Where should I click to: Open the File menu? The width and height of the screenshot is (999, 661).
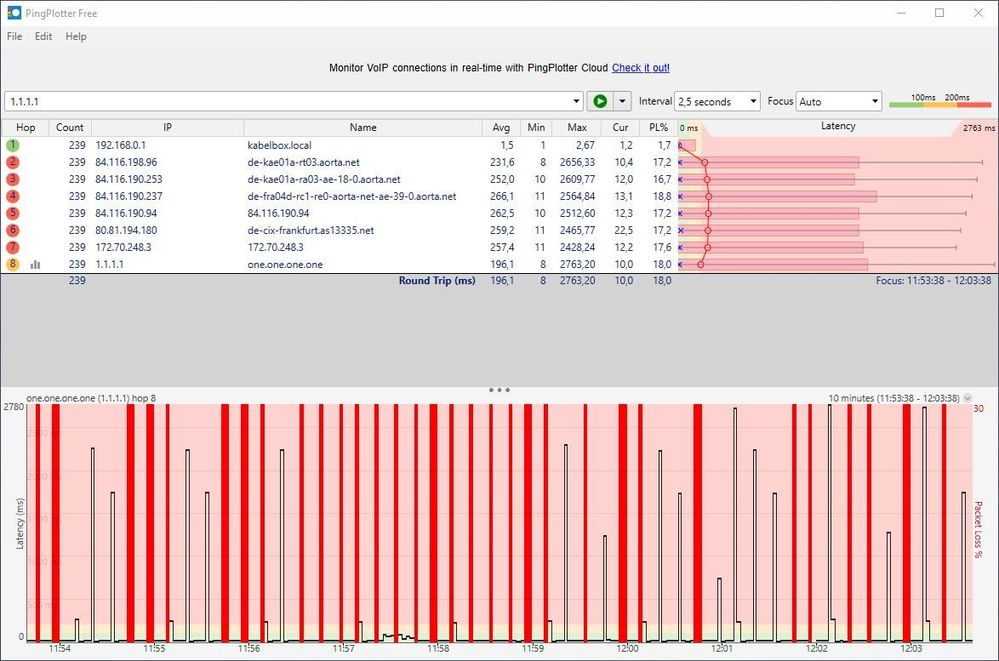(x=14, y=37)
